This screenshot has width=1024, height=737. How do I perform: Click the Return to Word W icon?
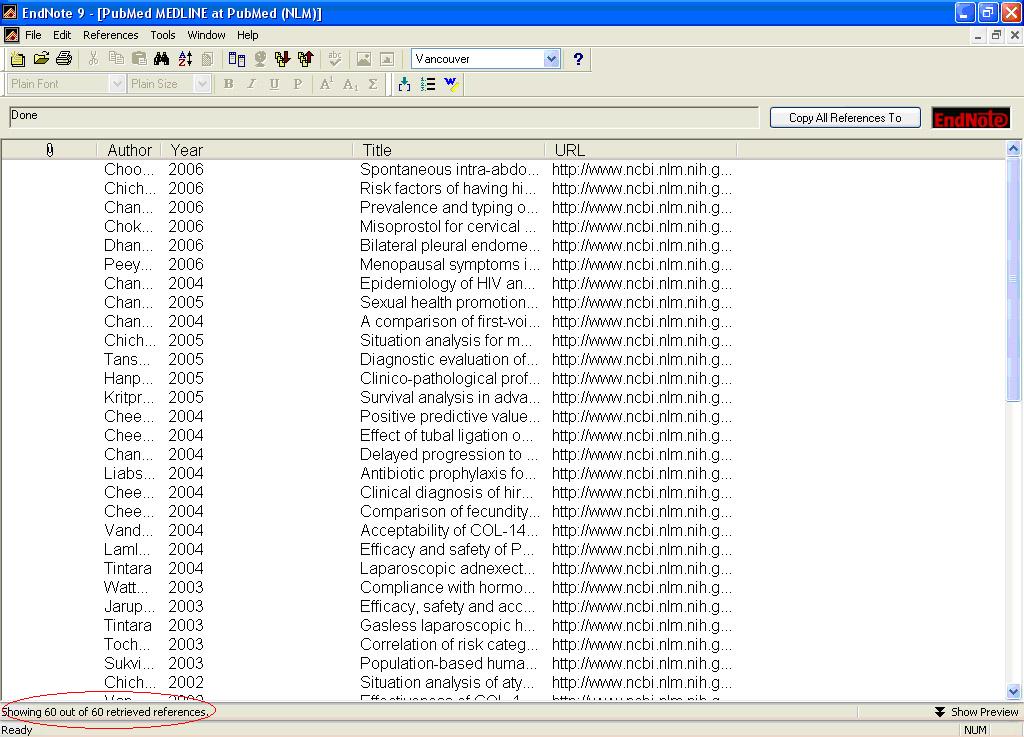[x=451, y=84]
